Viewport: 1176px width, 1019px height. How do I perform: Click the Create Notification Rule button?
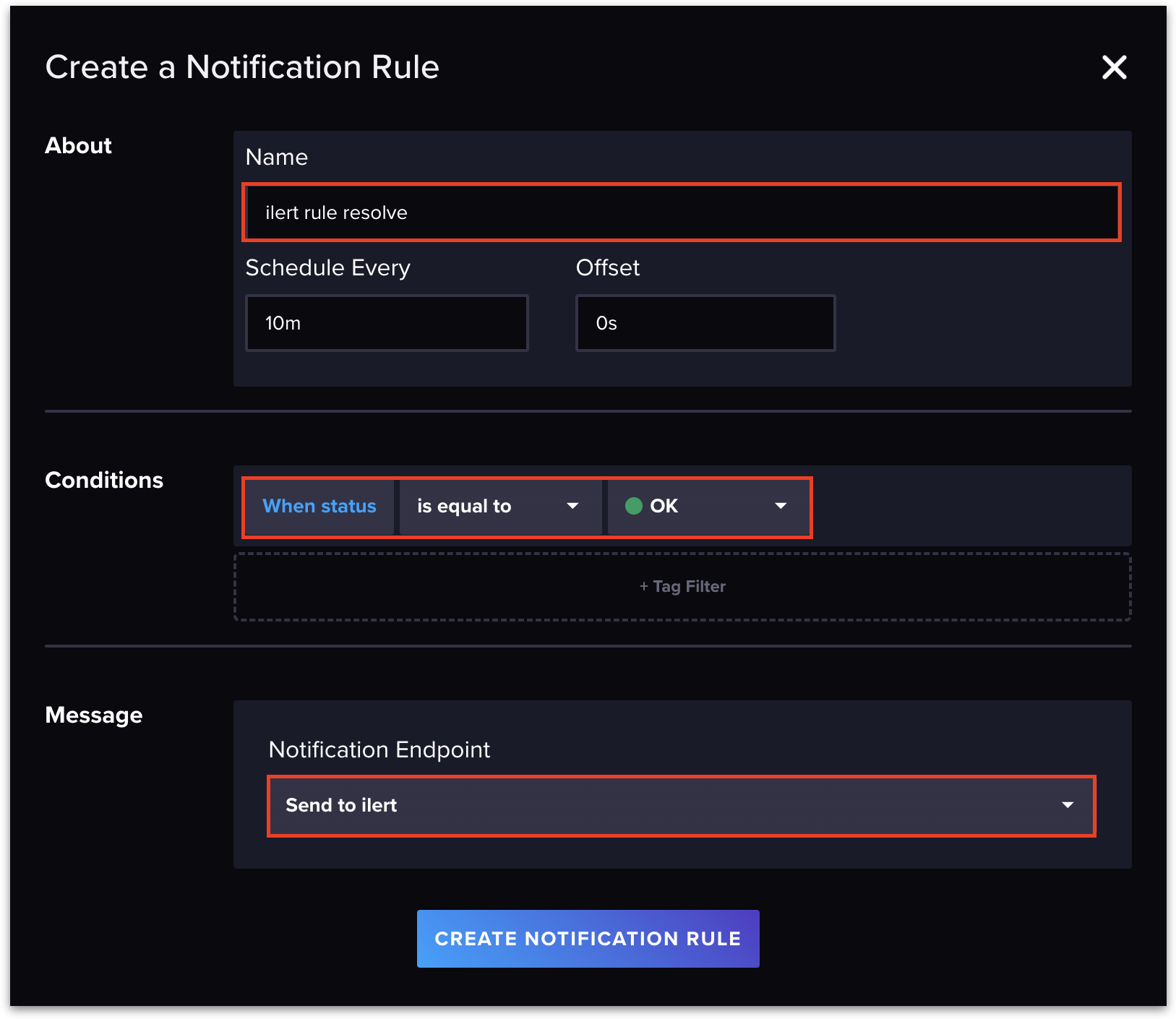(x=588, y=938)
